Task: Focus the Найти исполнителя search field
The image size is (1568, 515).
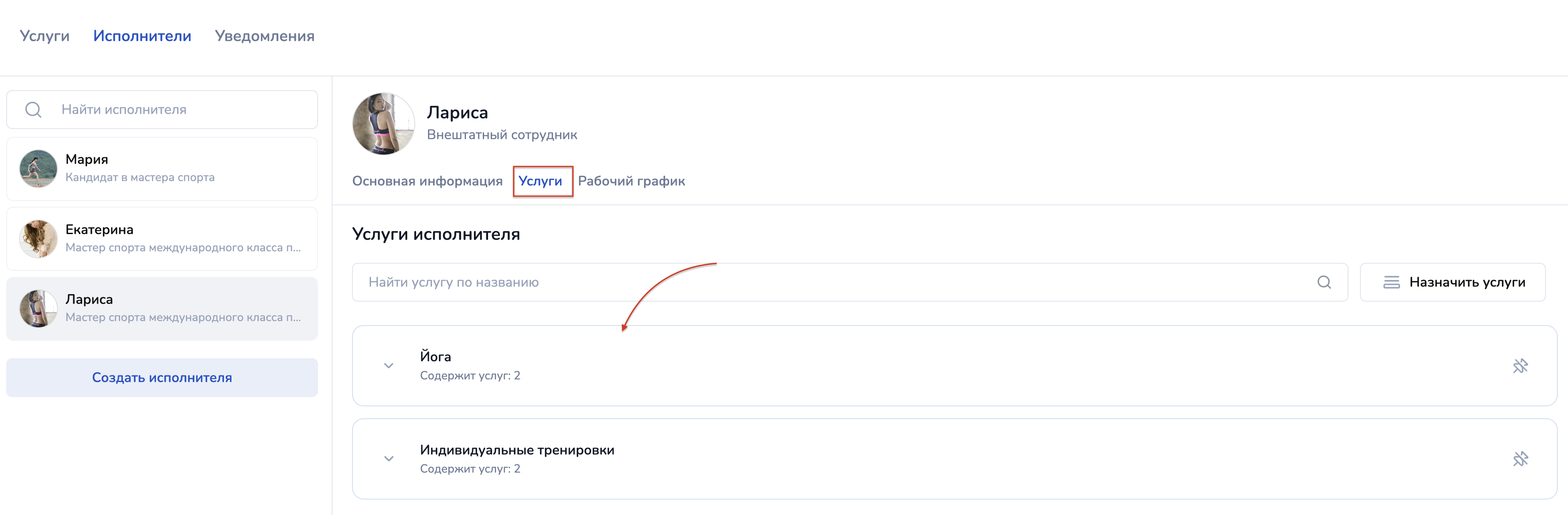Action: click(182, 110)
